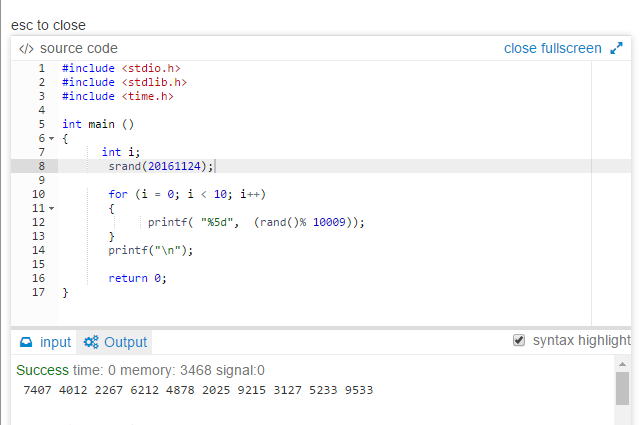Image resolution: width=643 pixels, height=425 pixels.
Task: Click the input tray icon
Action: (x=26, y=342)
